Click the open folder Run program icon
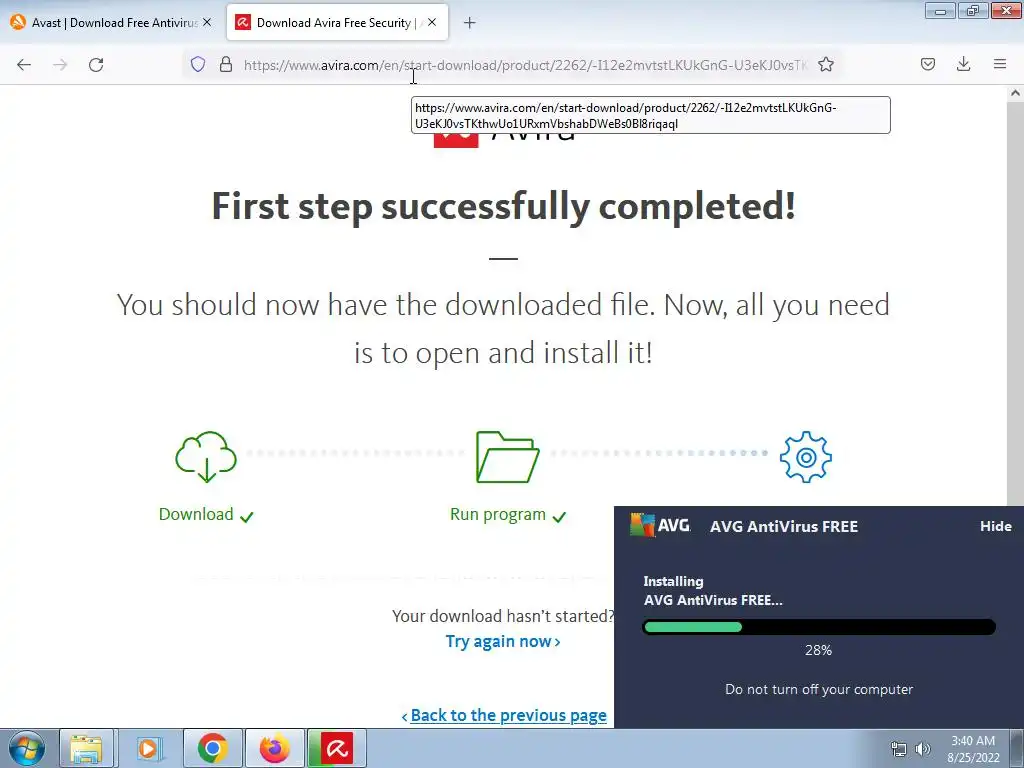 coord(507,456)
